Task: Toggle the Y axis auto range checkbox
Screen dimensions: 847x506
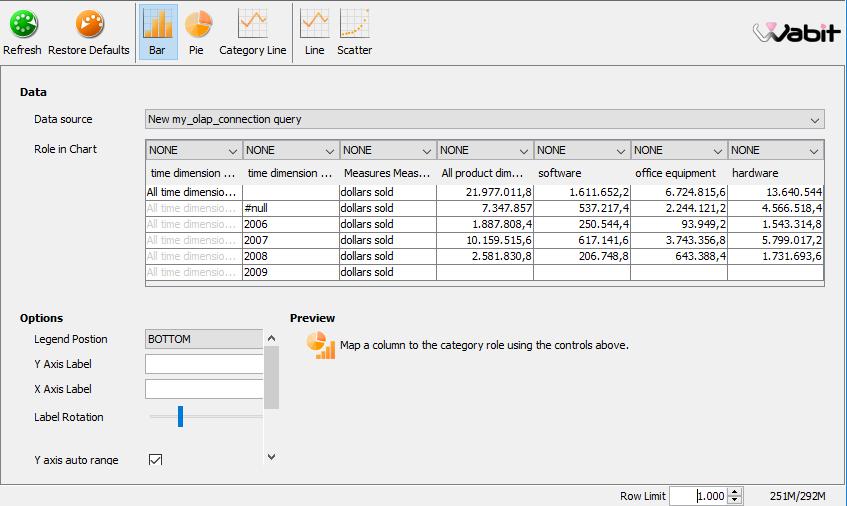Action: coord(155,460)
